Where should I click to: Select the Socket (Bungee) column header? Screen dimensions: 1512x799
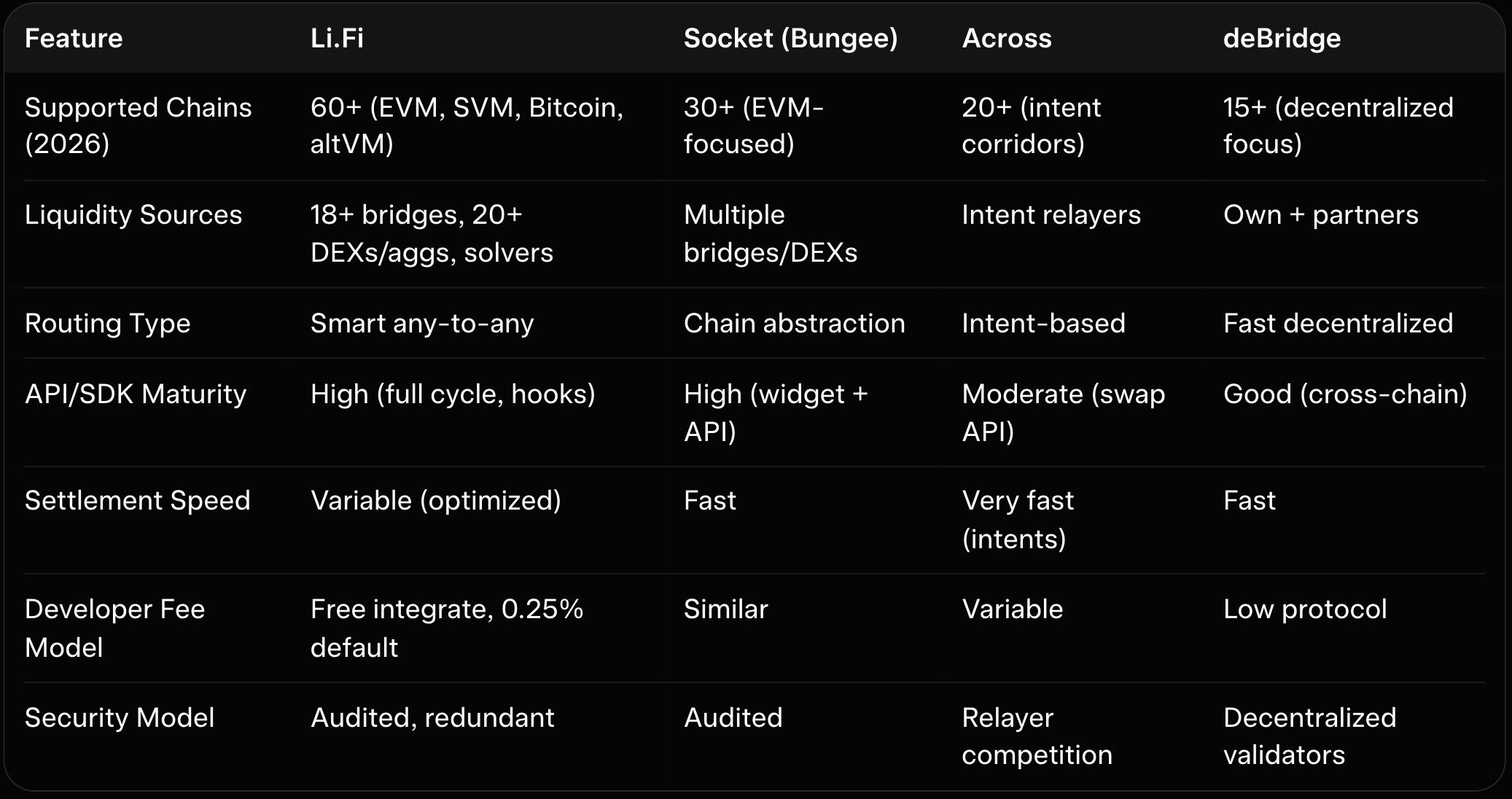coord(790,39)
